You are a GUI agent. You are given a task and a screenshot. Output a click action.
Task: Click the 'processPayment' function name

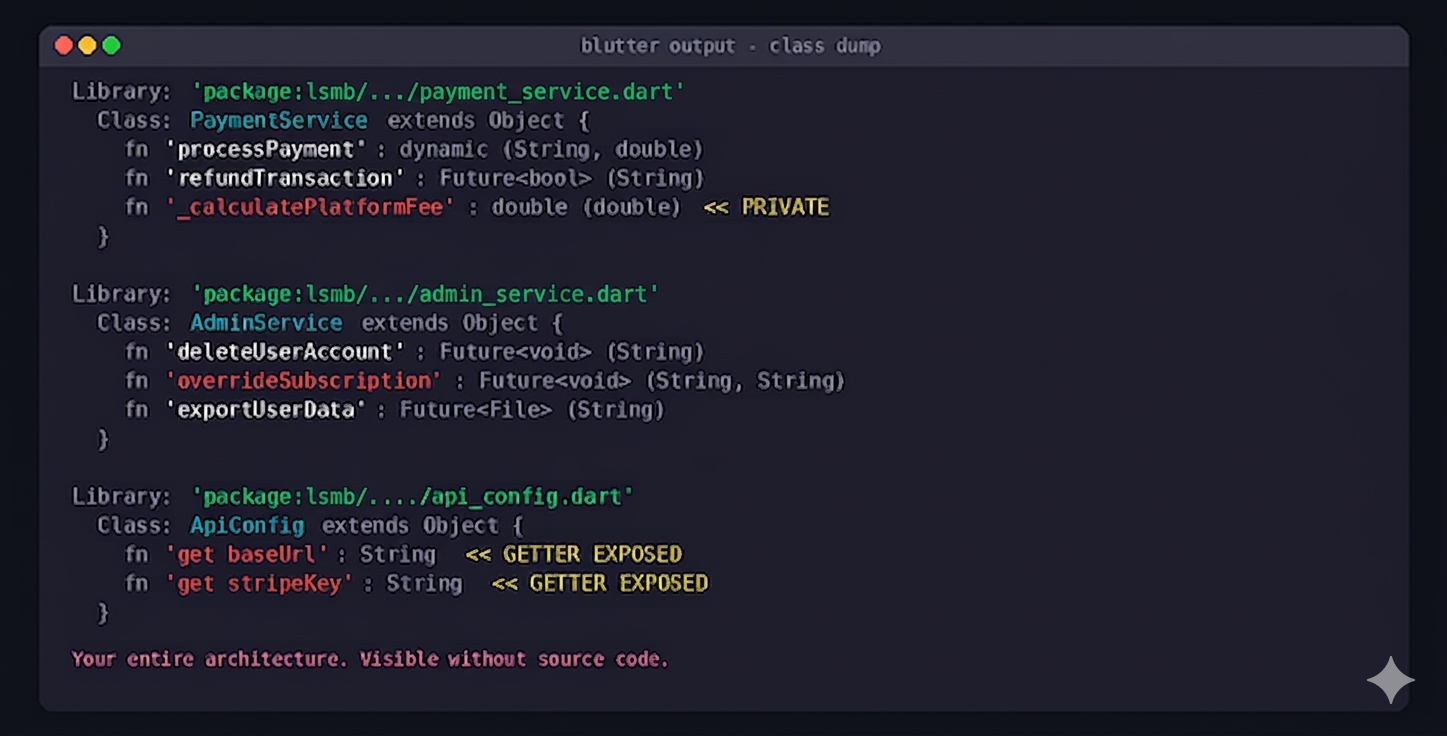coord(265,150)
